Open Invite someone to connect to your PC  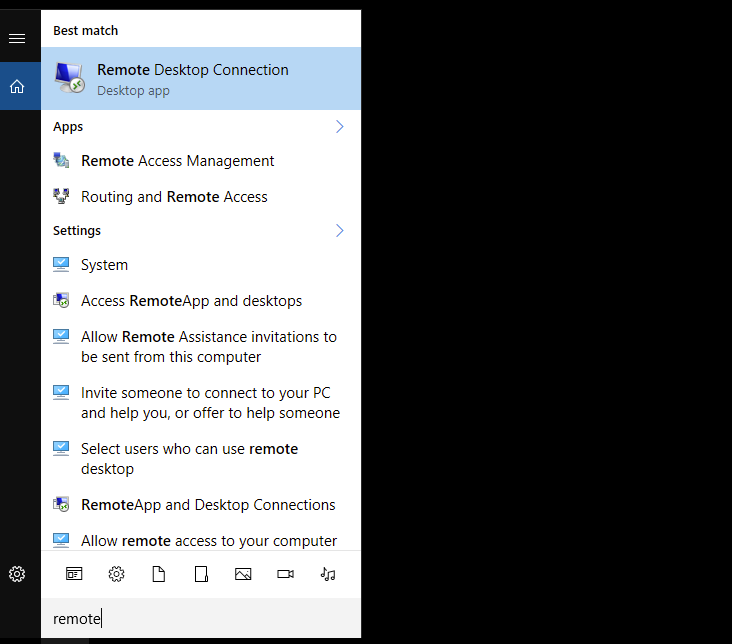tap(201, 403)
